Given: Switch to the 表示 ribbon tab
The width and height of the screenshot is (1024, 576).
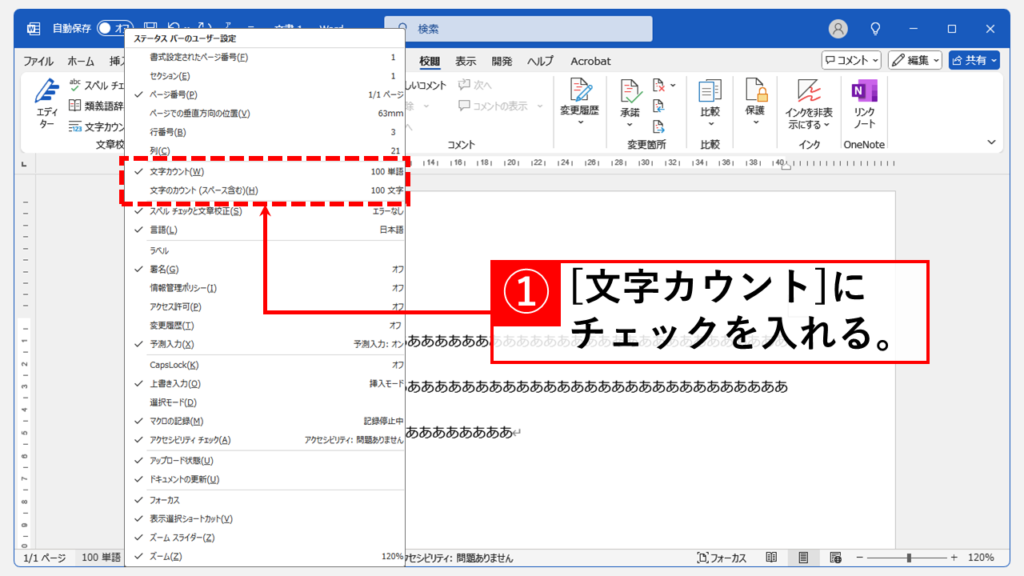Looking at the screenshot, I should click(466, 61).
